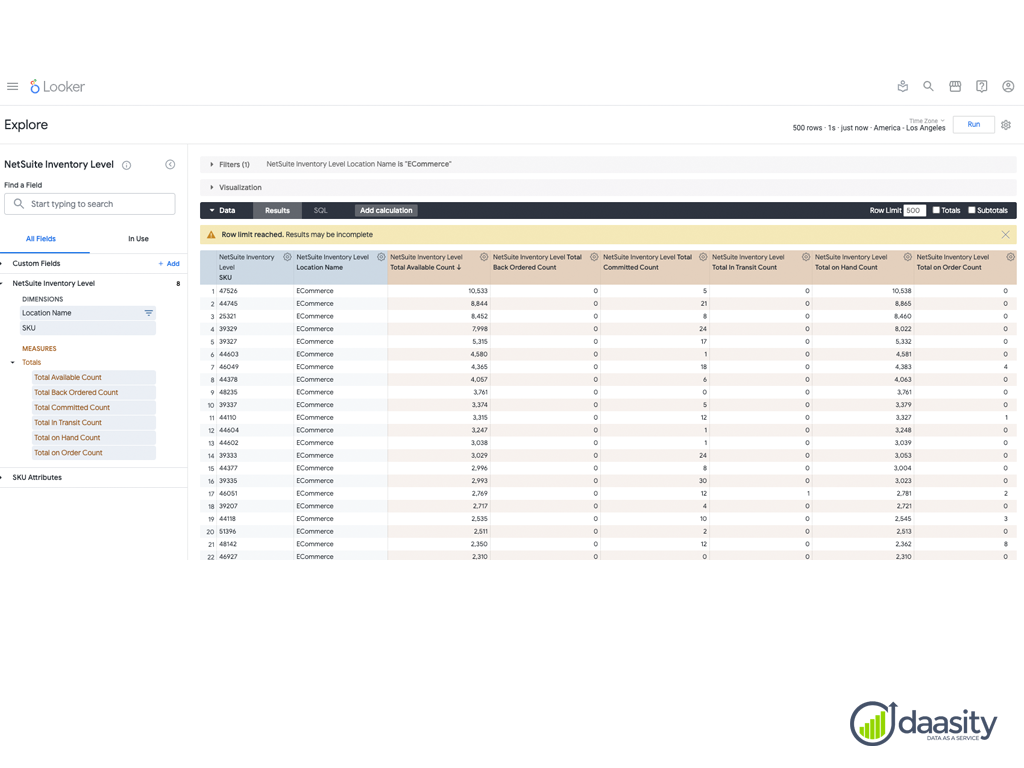Click on hand count value 2,781
Image resolution: width=1024 pixels, height=768 pixels.
point(904,494)
